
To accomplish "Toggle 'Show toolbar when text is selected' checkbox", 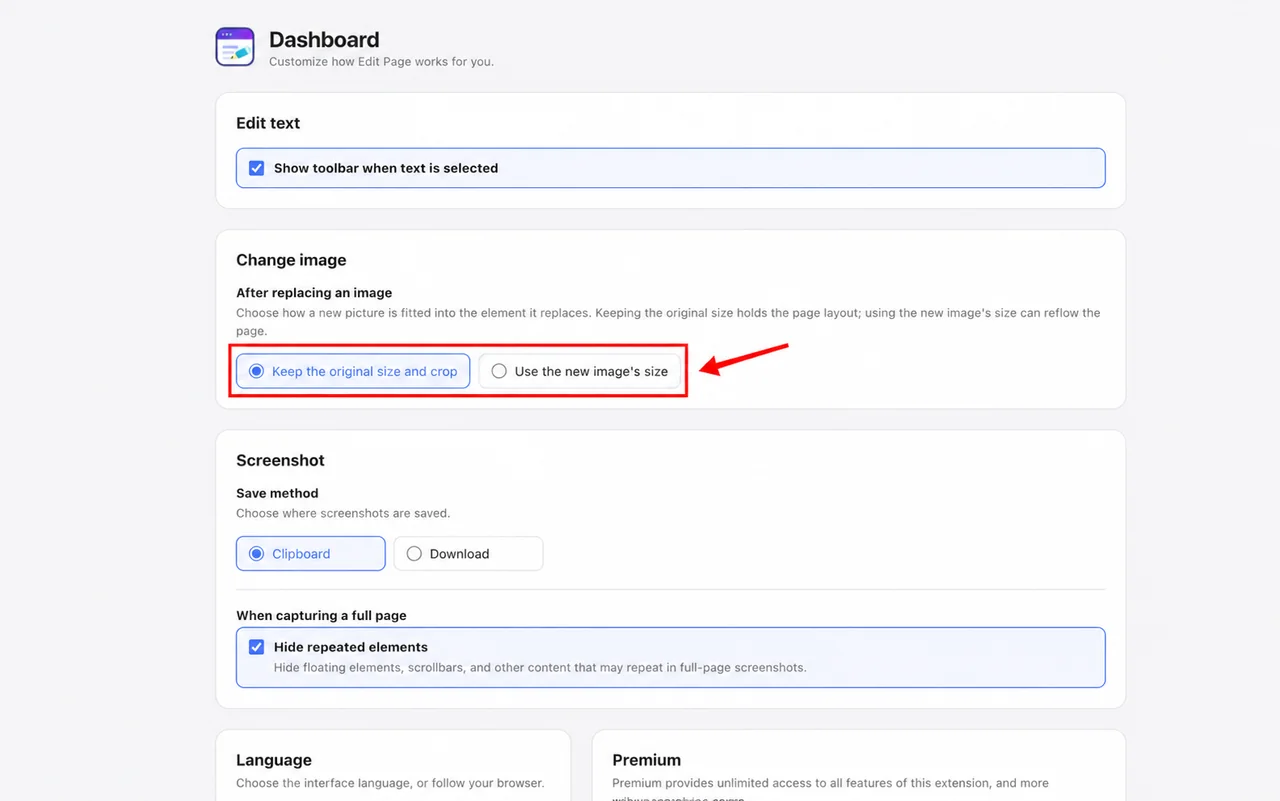I will tap(256, 168).
